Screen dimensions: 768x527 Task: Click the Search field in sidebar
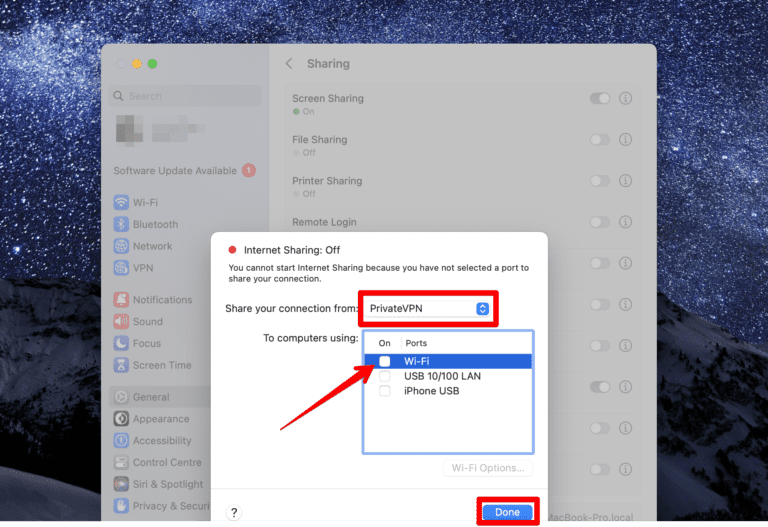(x=187, y=96)
